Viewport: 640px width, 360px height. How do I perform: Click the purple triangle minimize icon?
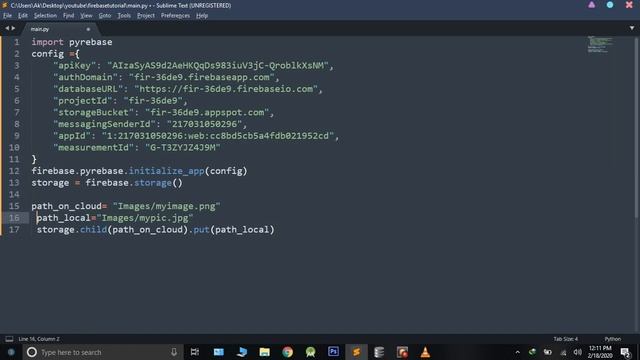click(591, 5)
